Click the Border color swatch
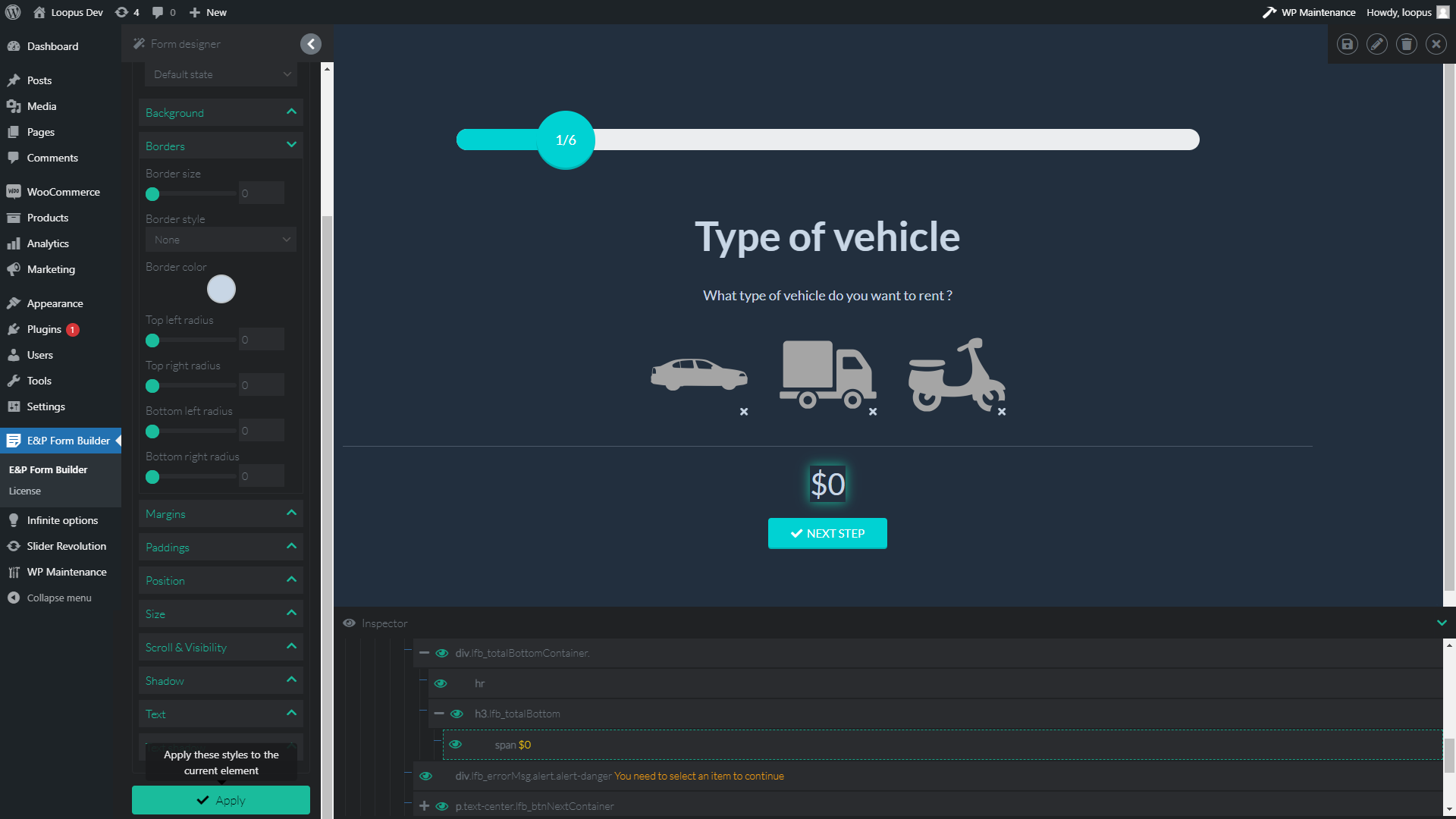 click(x=221, y=289)
